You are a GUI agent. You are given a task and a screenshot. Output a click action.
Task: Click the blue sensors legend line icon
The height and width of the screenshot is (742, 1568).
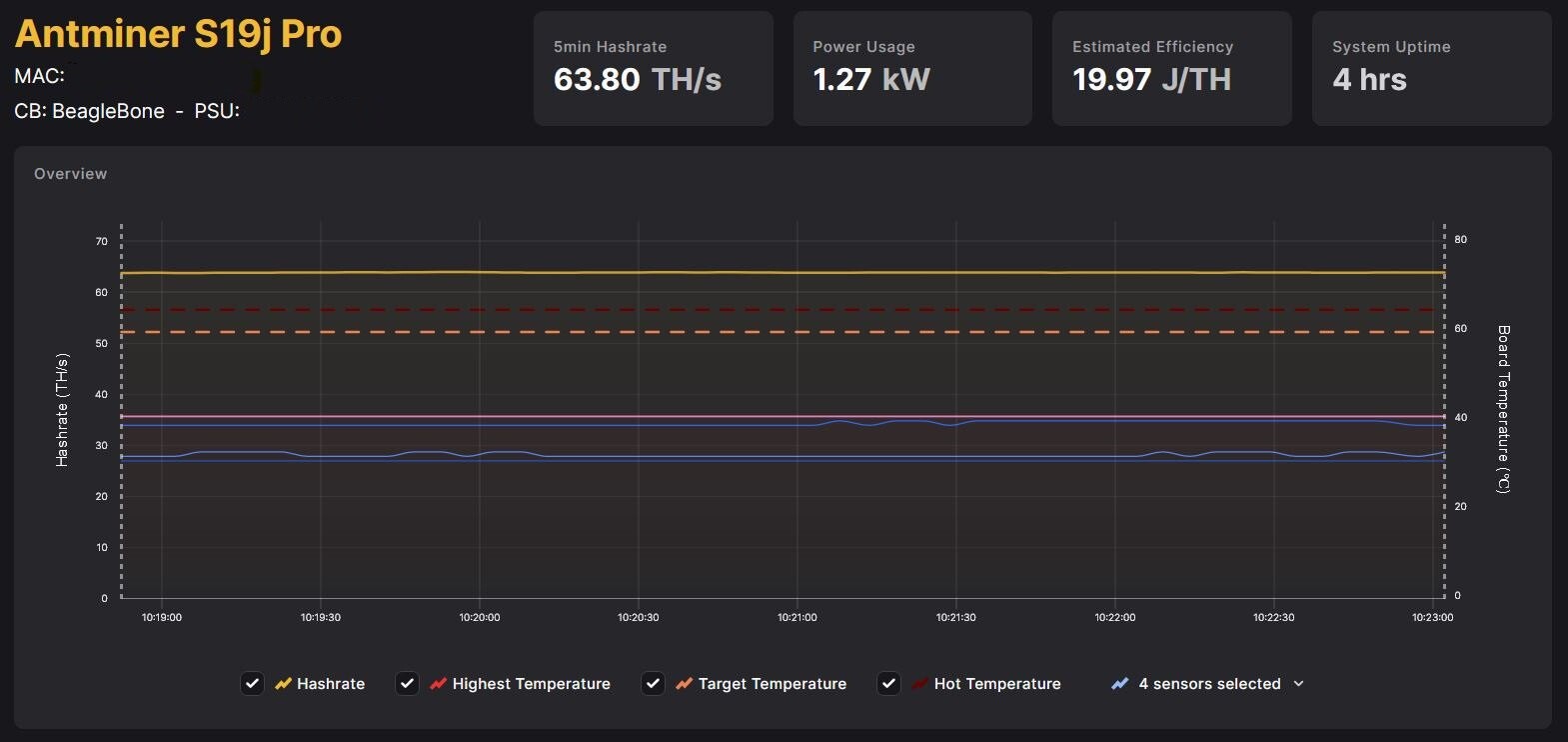tap(1120, 684)
